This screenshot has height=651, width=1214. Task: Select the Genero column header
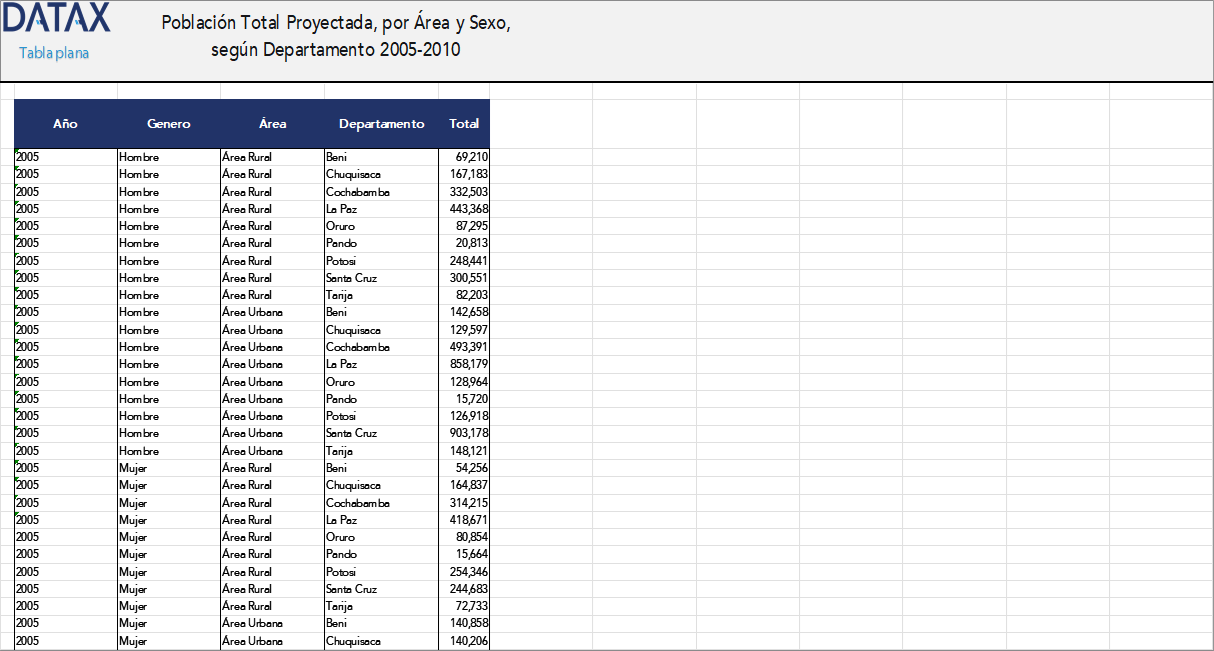168,123
